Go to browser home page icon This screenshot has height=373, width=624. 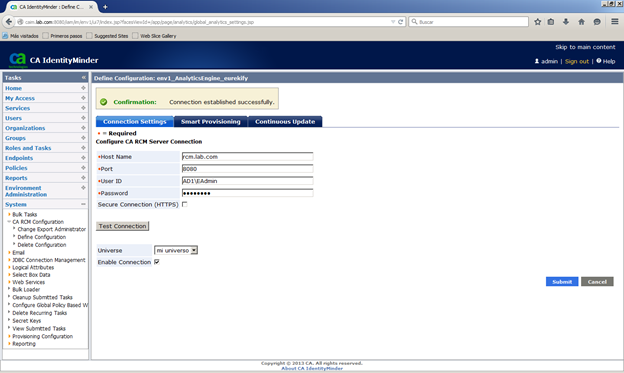[581, 22]
